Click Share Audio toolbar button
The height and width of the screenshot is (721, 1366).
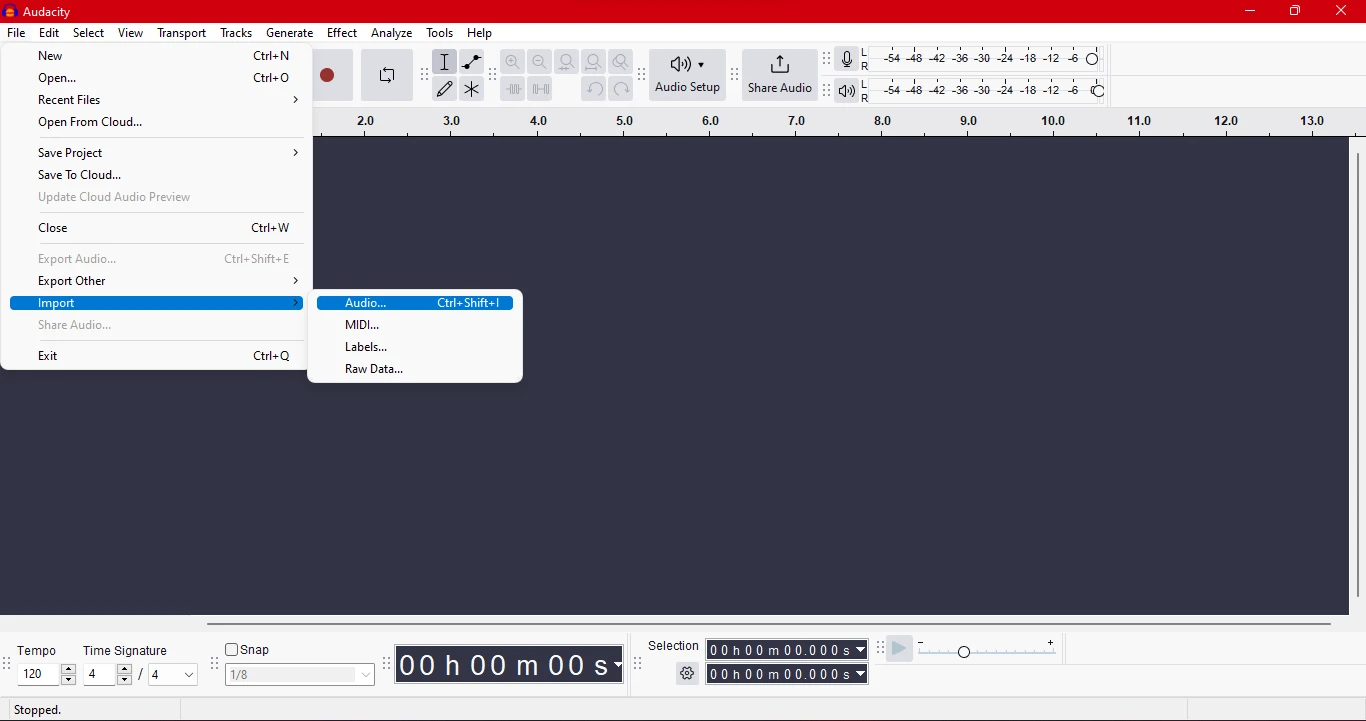[780, 76]
